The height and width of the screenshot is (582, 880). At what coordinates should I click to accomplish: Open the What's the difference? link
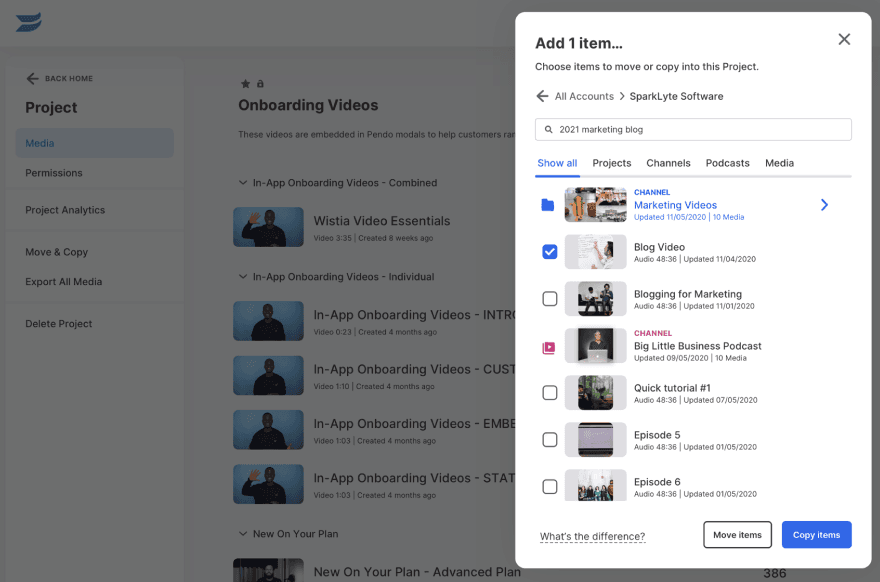pos(592,537)
